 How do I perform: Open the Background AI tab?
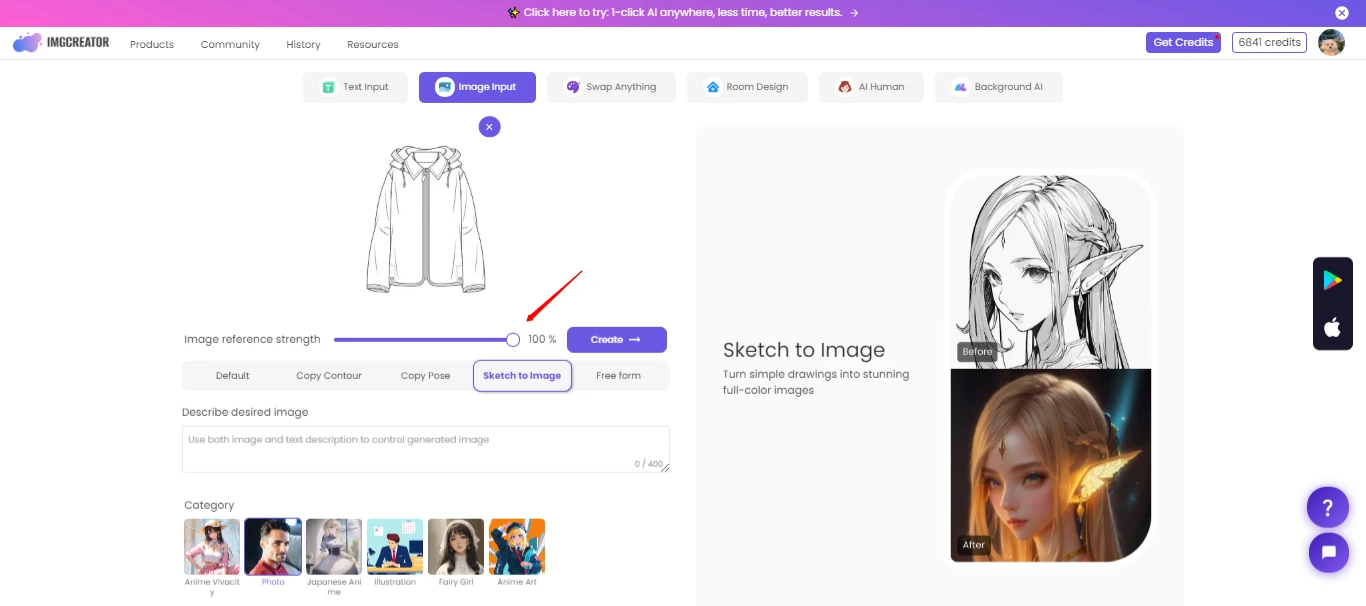point(998,87)
